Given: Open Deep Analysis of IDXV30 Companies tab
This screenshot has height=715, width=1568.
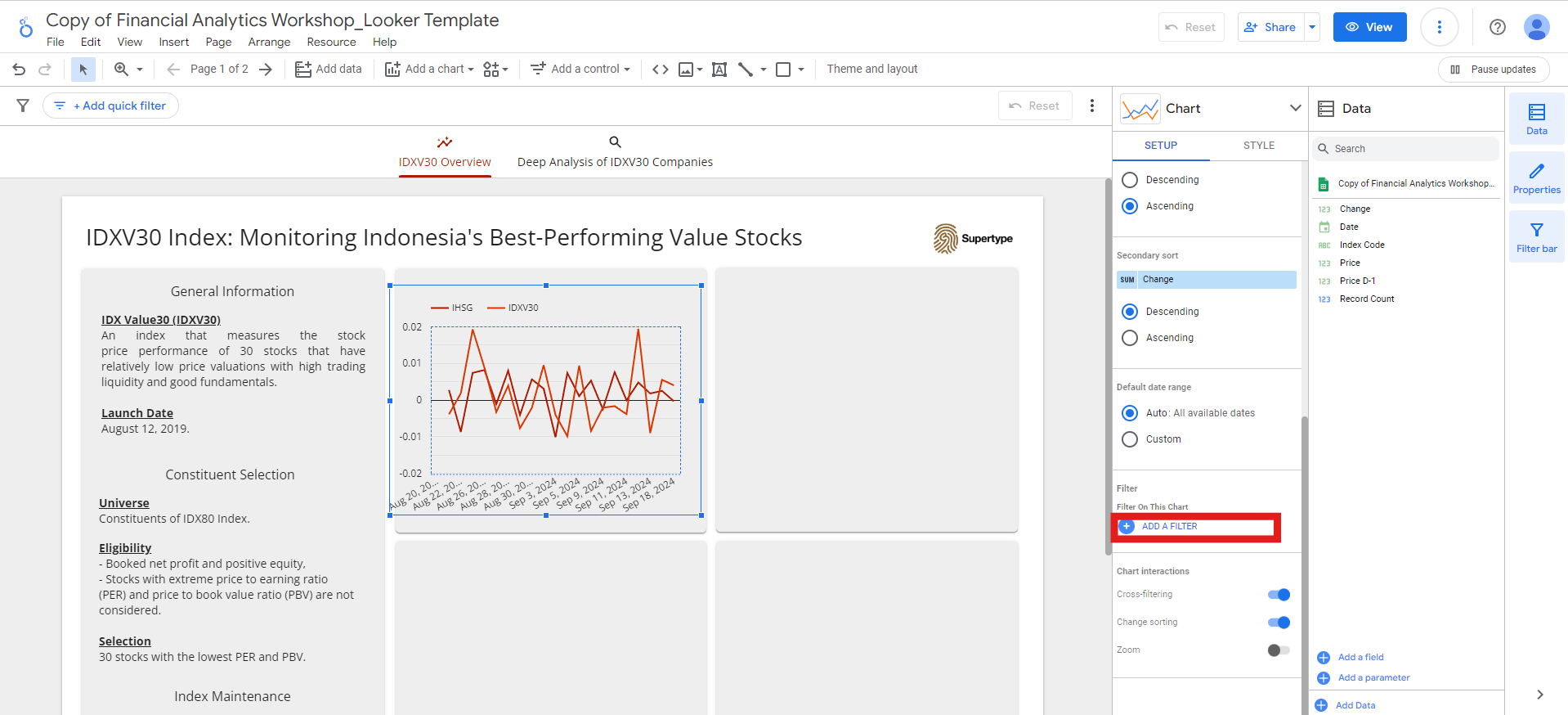Looking at the screenshot, I should [615, 152].
